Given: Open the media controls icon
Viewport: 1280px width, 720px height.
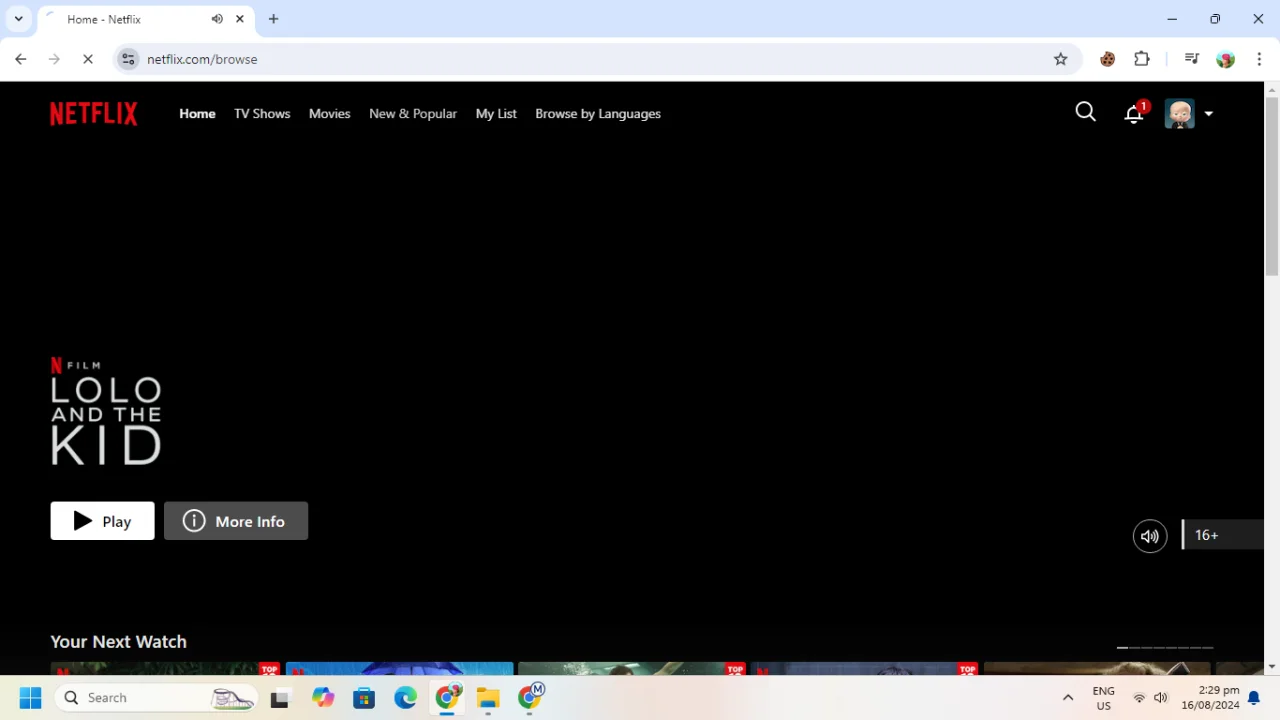Looking at the screenshot, I should (x=1191, y=59).
